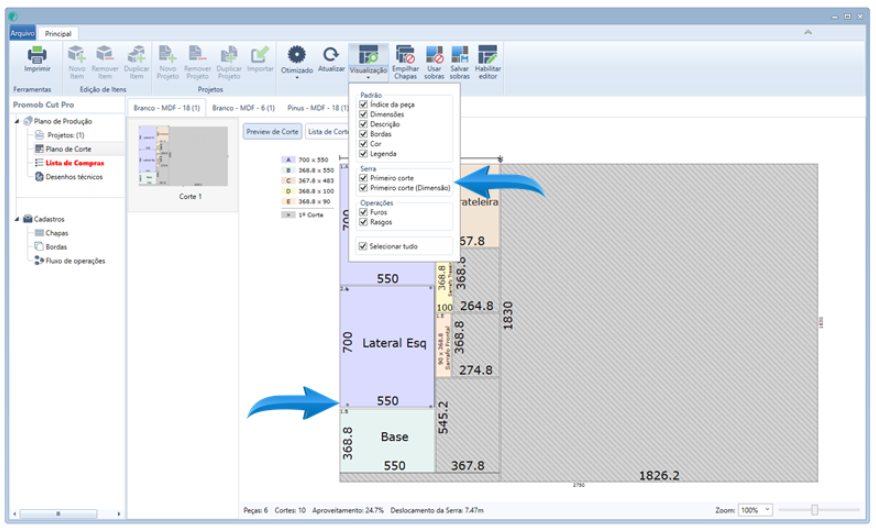Open the Arquivo menu tab
Image resolution: width=876 pixels, height=528 pixels.
click(x=22, y=33)
